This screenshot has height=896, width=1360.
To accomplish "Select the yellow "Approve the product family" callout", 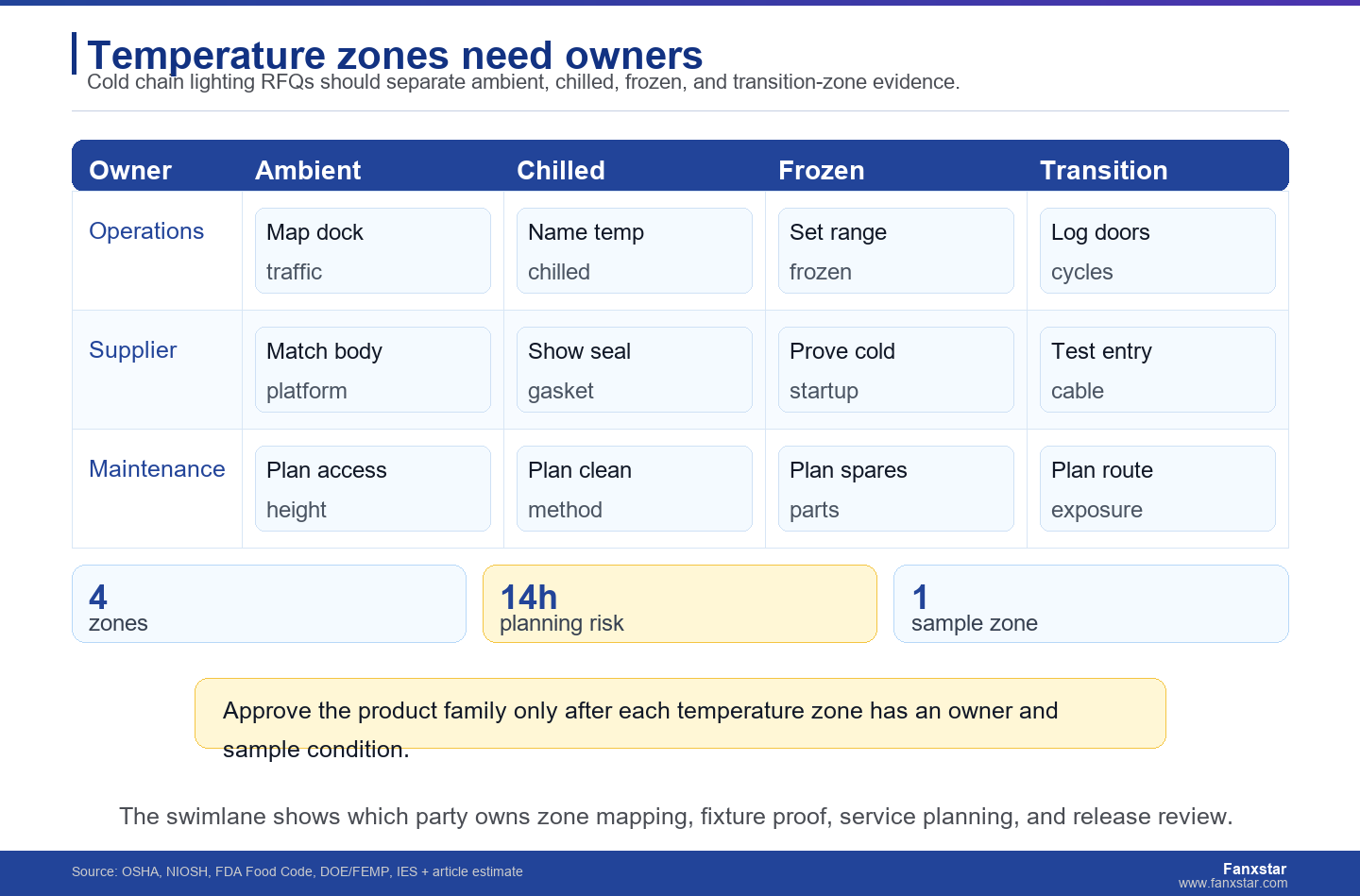I will (x=680, y=714).
